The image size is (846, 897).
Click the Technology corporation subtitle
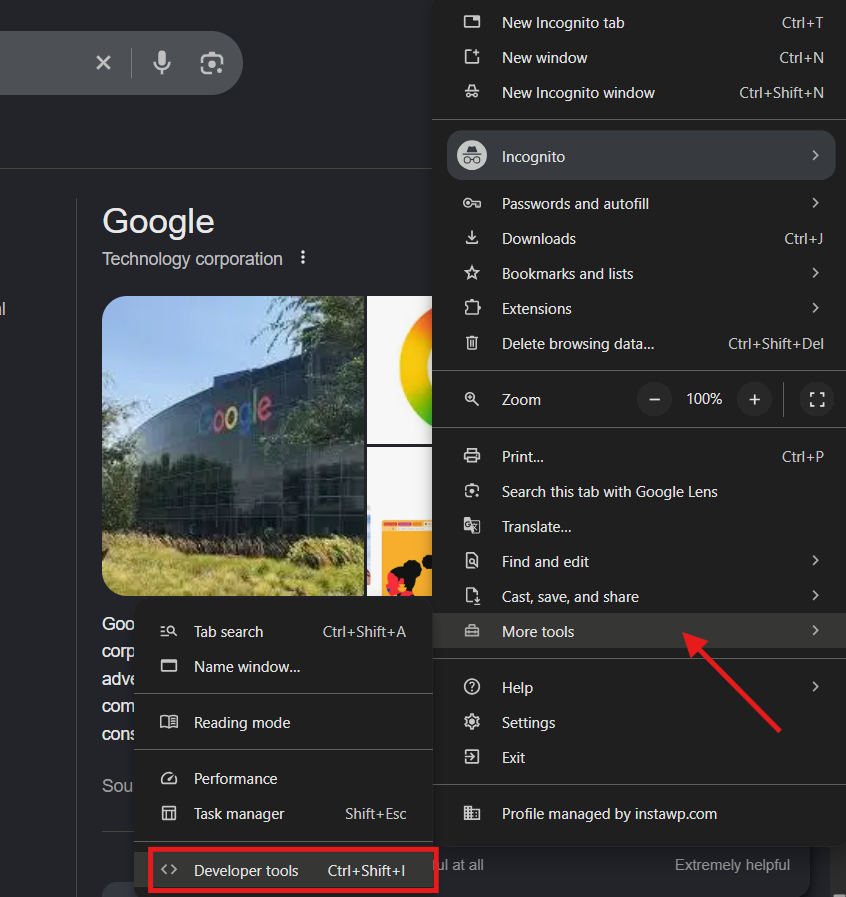[192, 259]
